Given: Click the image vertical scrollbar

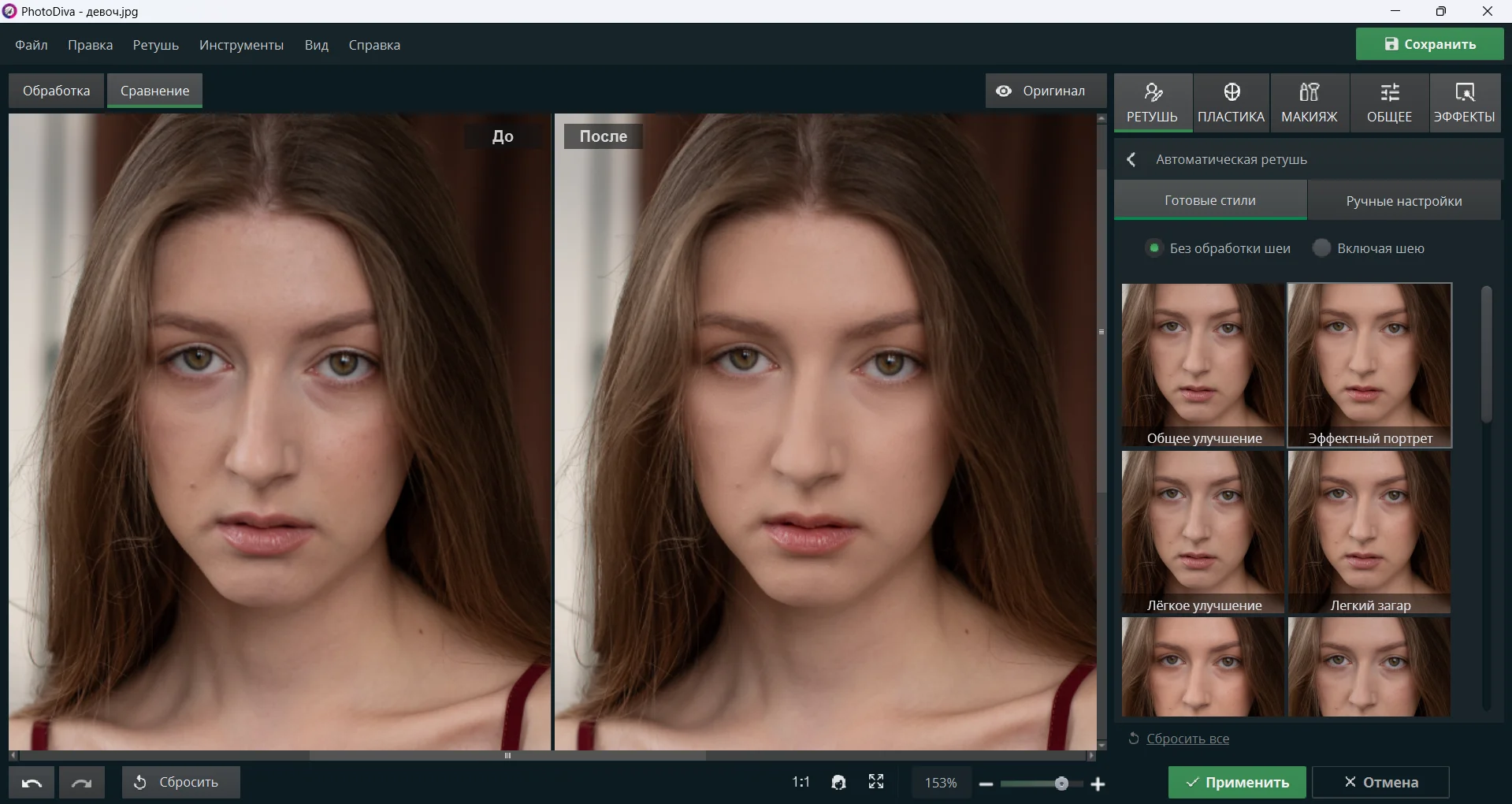Looking at the screenshot, I should (1101, 331).
